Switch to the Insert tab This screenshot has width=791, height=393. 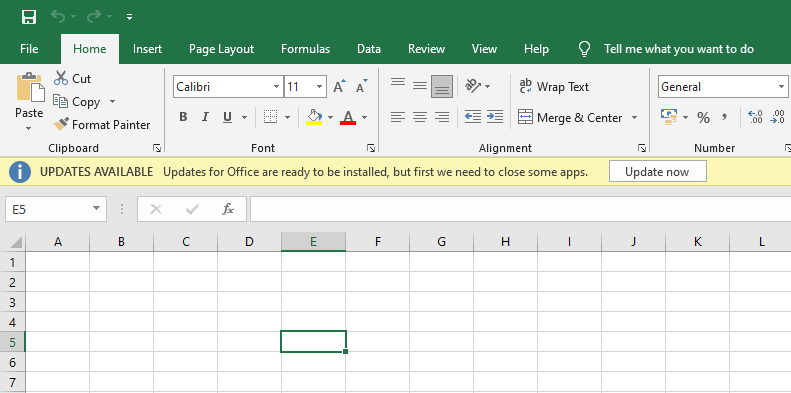147,49
